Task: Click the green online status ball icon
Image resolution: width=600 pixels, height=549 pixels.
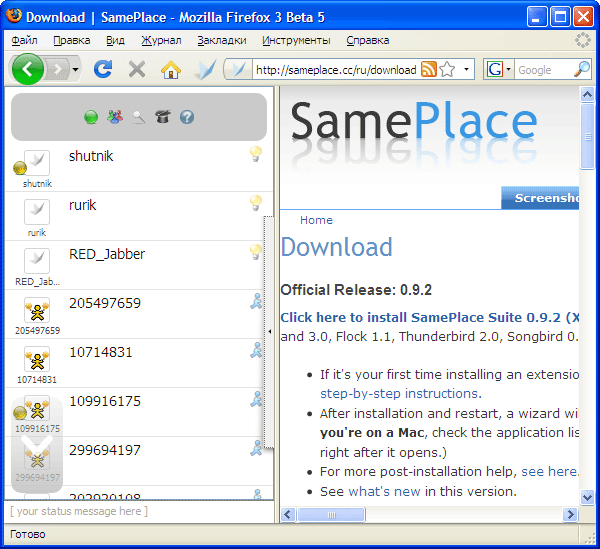Action: pyautogui.click(x=91, y=117)
